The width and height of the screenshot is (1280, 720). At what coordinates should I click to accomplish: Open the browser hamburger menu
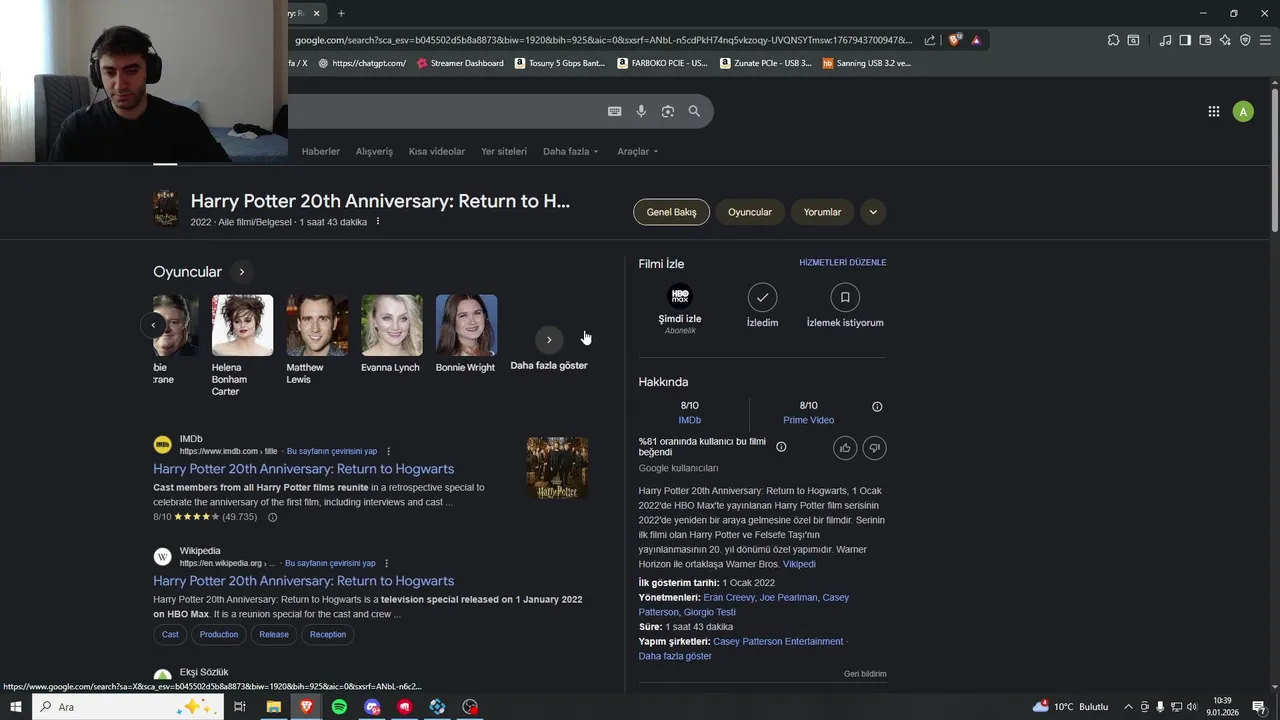pyautogui.click(x=1266, y=40)
